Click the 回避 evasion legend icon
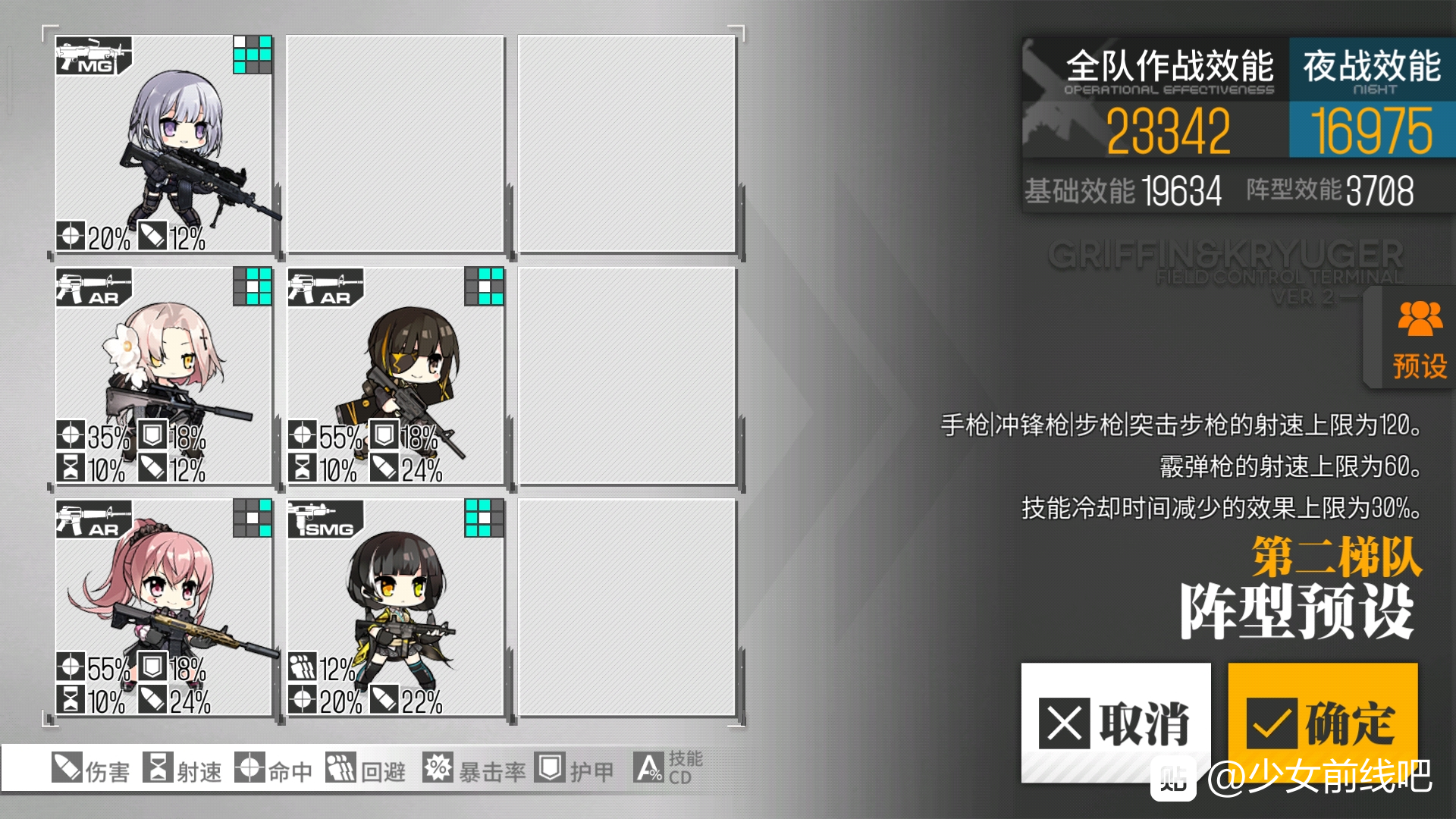 tap(340, 767)
